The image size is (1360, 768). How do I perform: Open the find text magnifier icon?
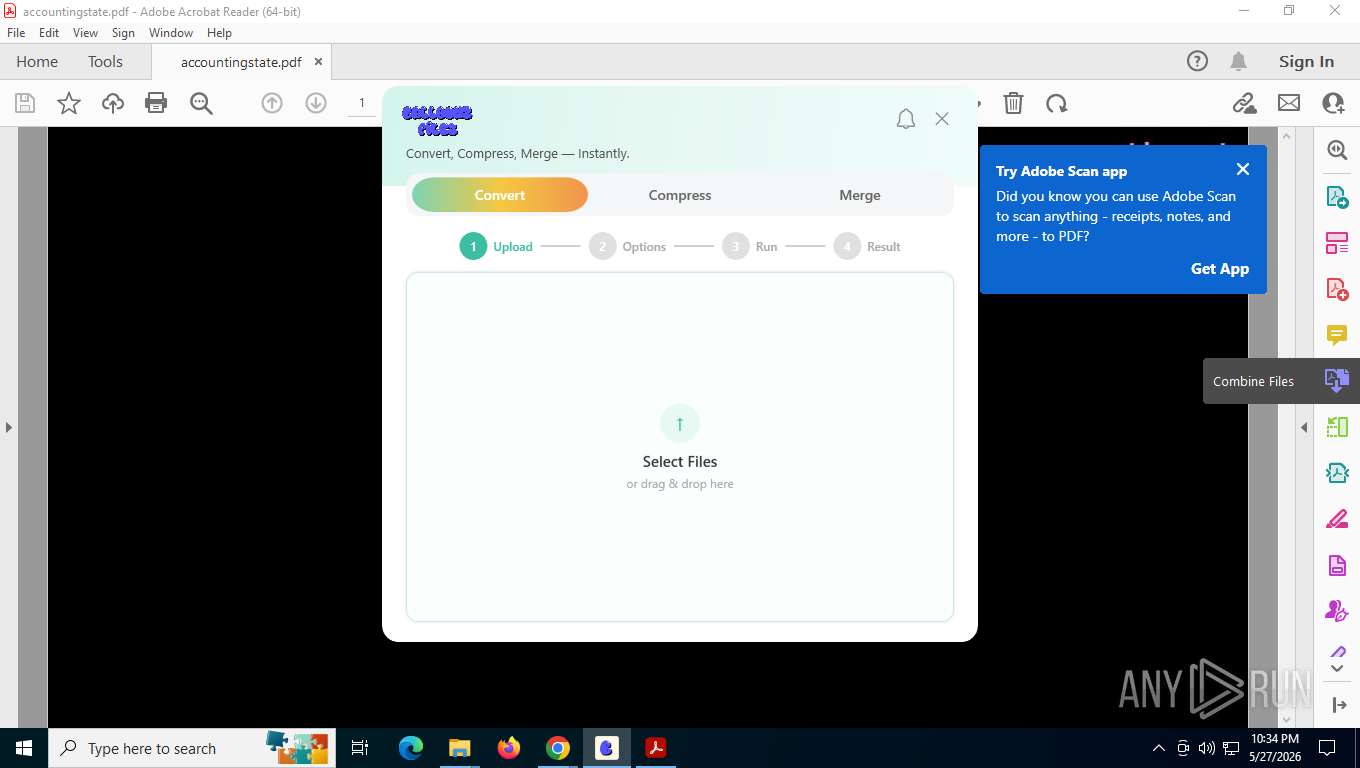pyautogui.click(x=201, y=103)
